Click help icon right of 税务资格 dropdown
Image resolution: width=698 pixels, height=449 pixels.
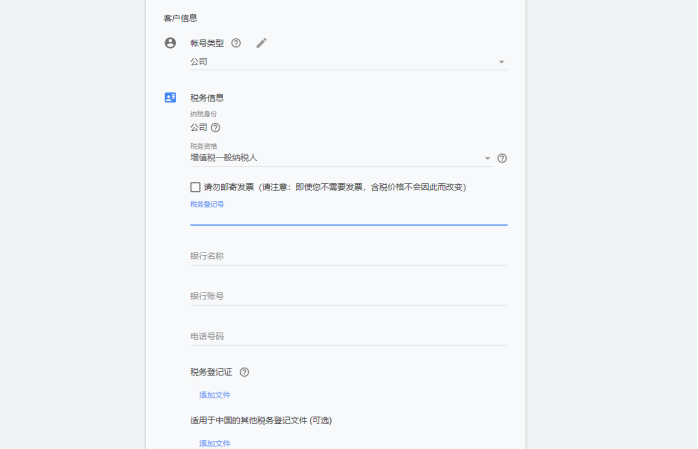pyautogui.click(x=502, y=158)
